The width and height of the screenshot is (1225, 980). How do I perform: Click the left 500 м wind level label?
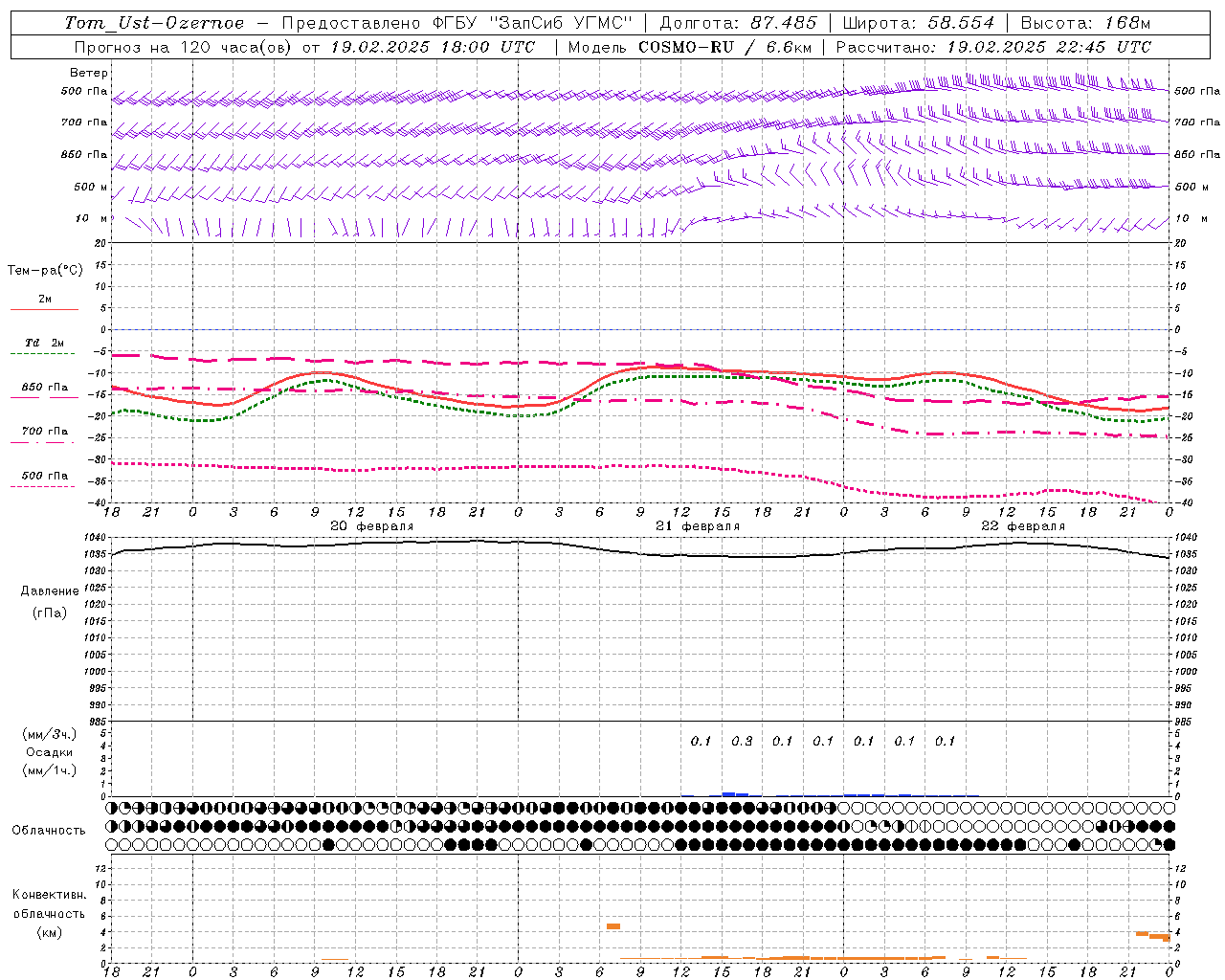(x=85, y=187)
